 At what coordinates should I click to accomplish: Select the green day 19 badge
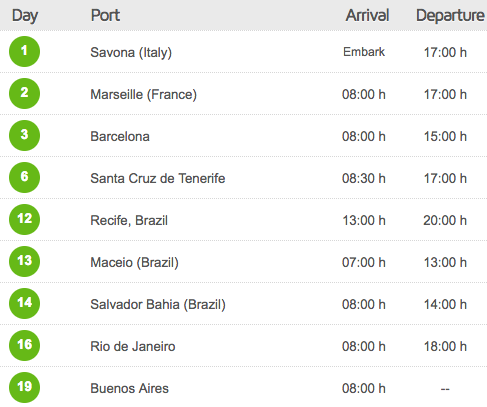tap(24, 387)
